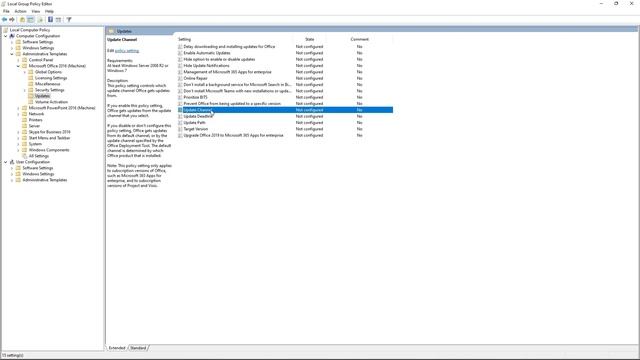The height and width of the screenshot is (360, 640).
Task: Sort by the State column header
Action: (309, 39)
